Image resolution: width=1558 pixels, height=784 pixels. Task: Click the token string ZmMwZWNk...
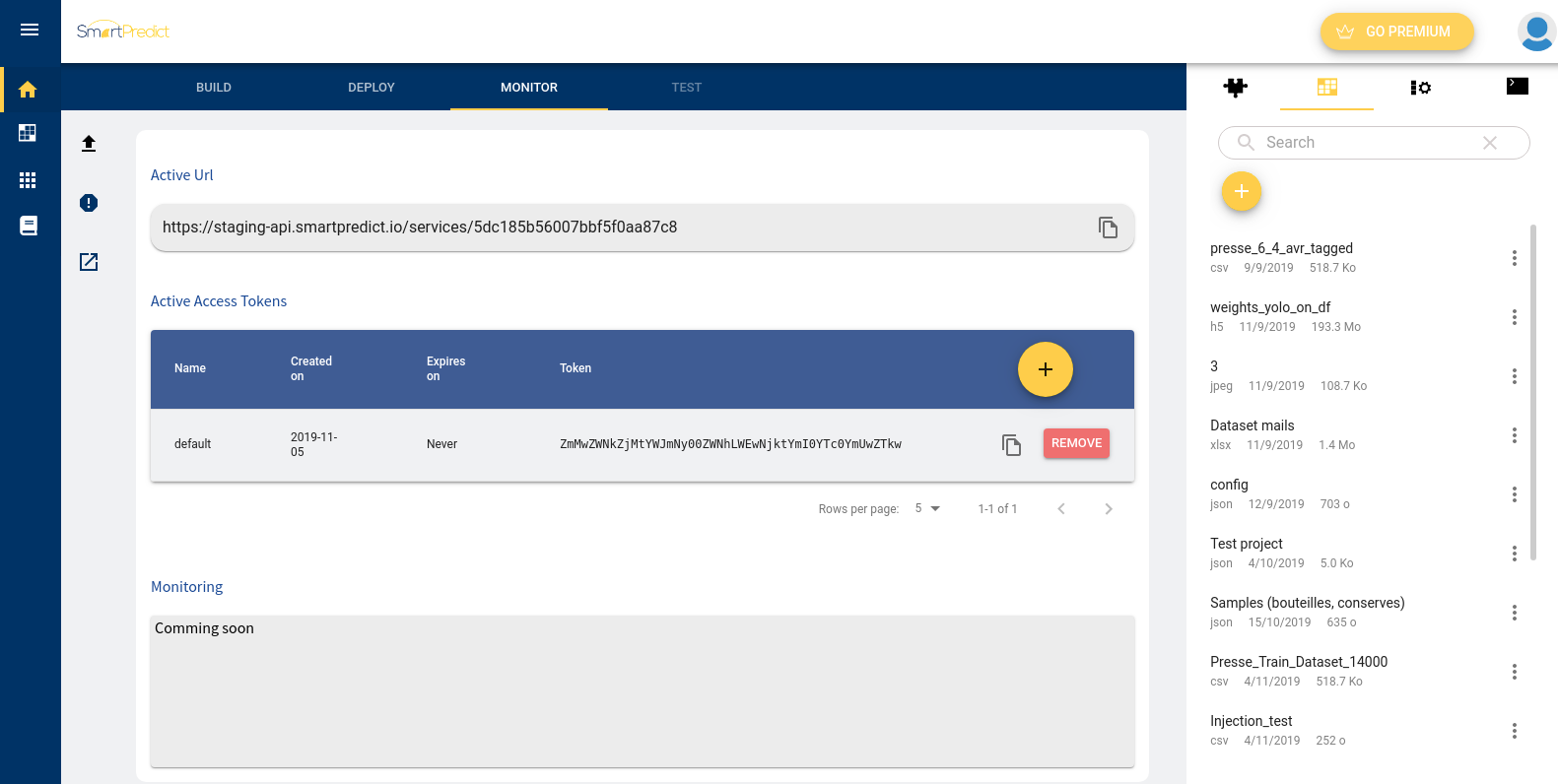coord(730,444)
